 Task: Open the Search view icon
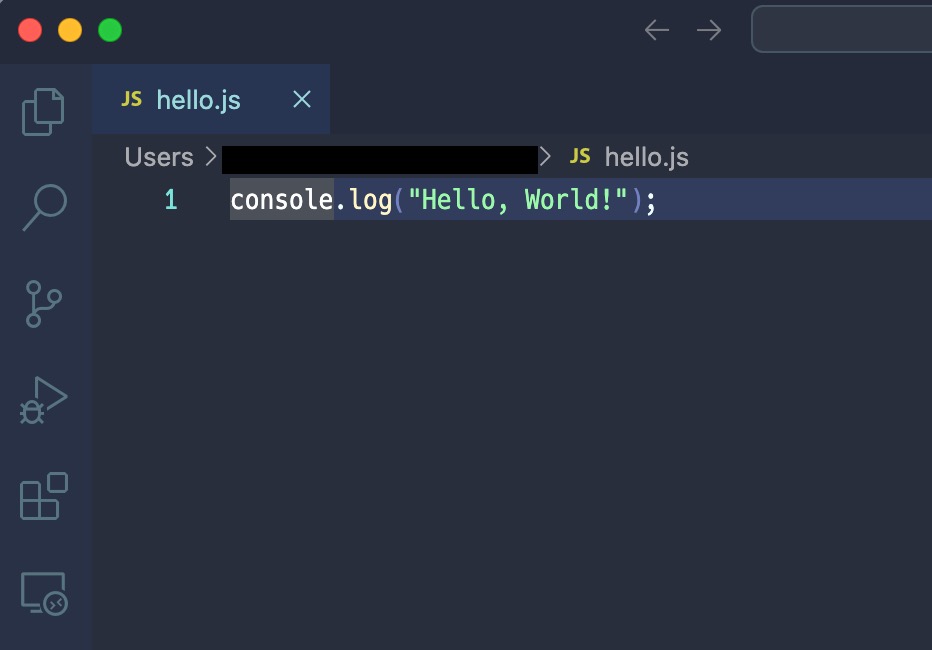pos(45,205)
